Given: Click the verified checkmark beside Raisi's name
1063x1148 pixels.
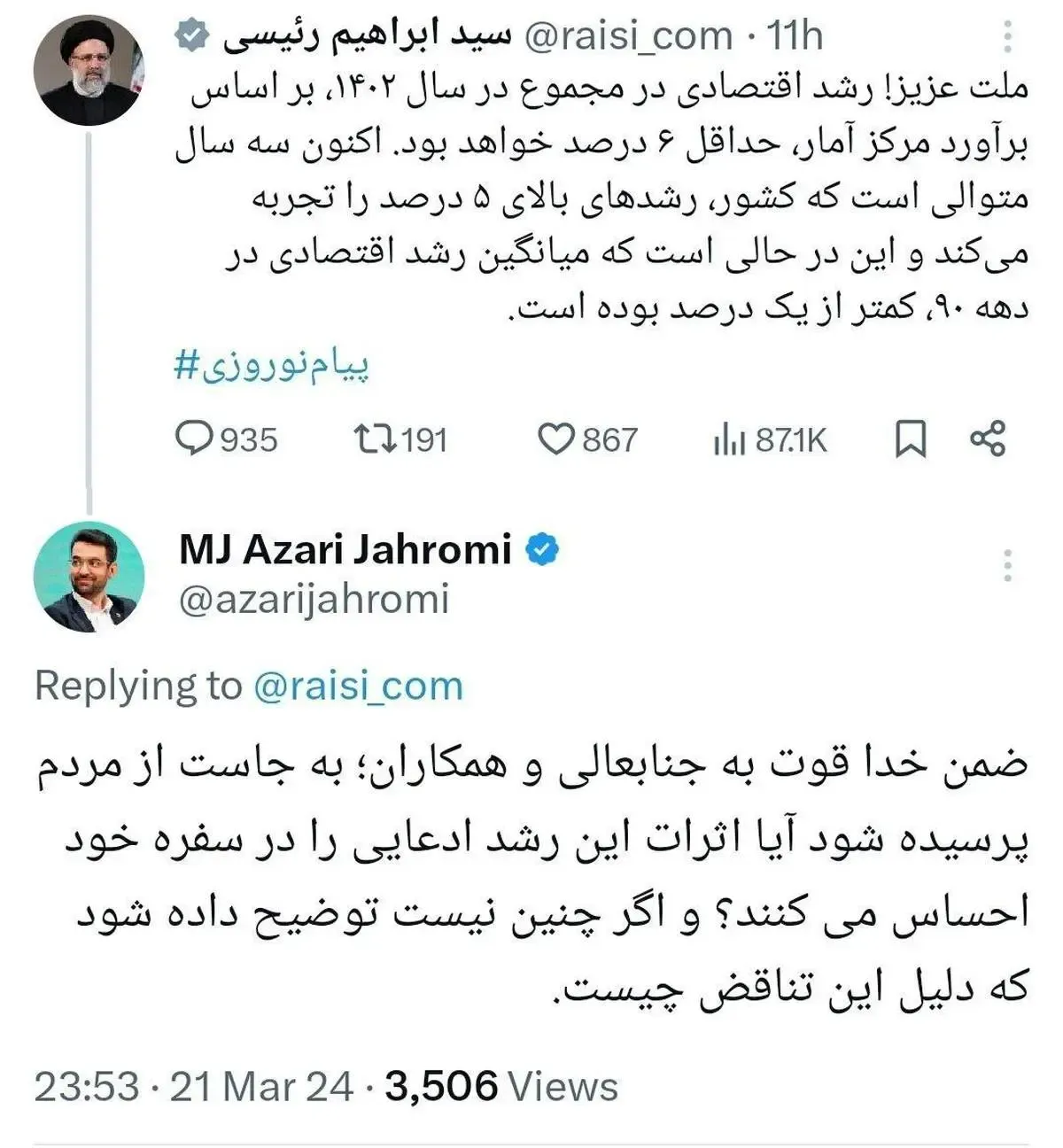Looking at the screenshot, I should tap(190, 34).
